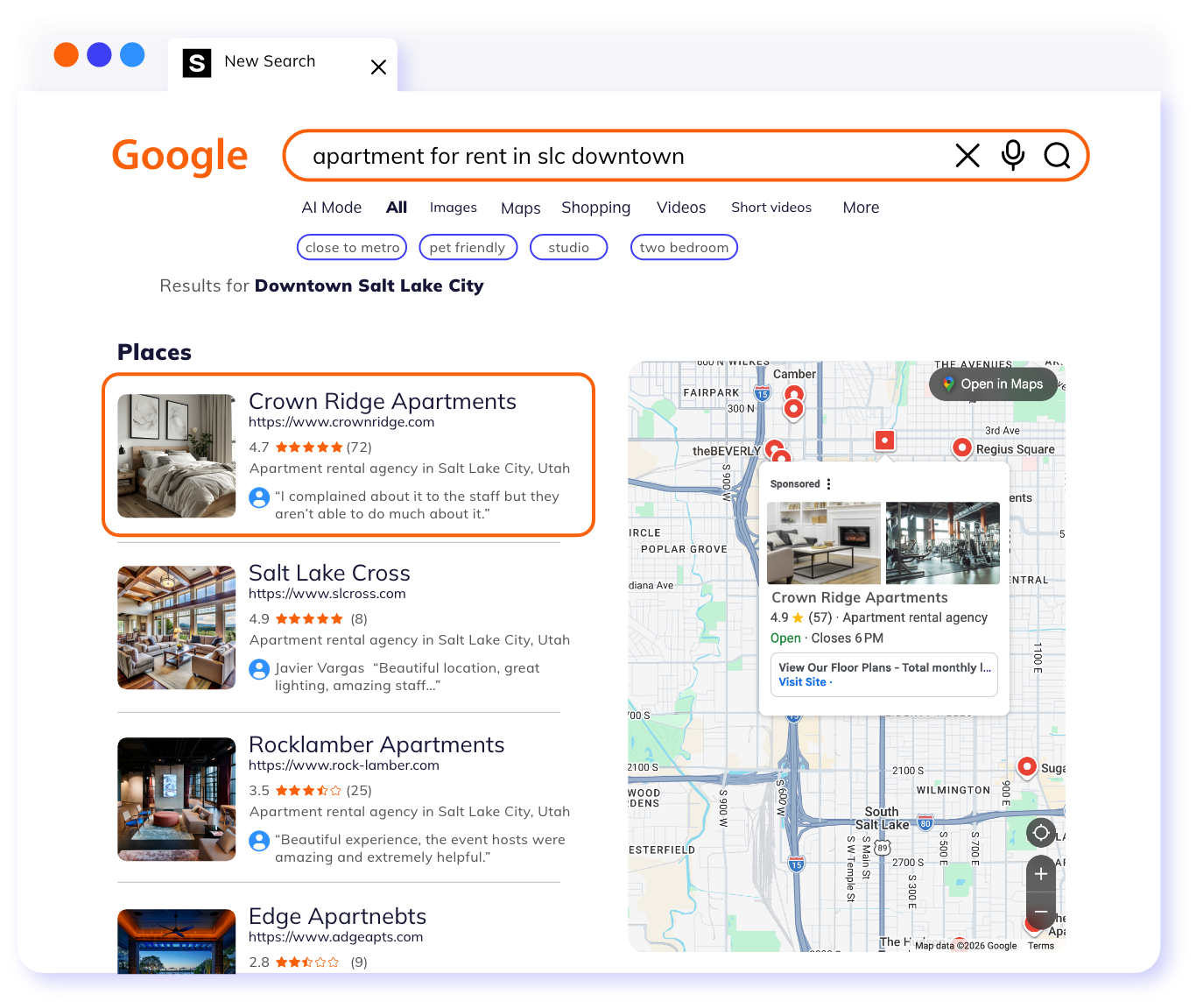
Task: Click the star rating for Salt Lake Cross
Action: click(x=309, y=619)
